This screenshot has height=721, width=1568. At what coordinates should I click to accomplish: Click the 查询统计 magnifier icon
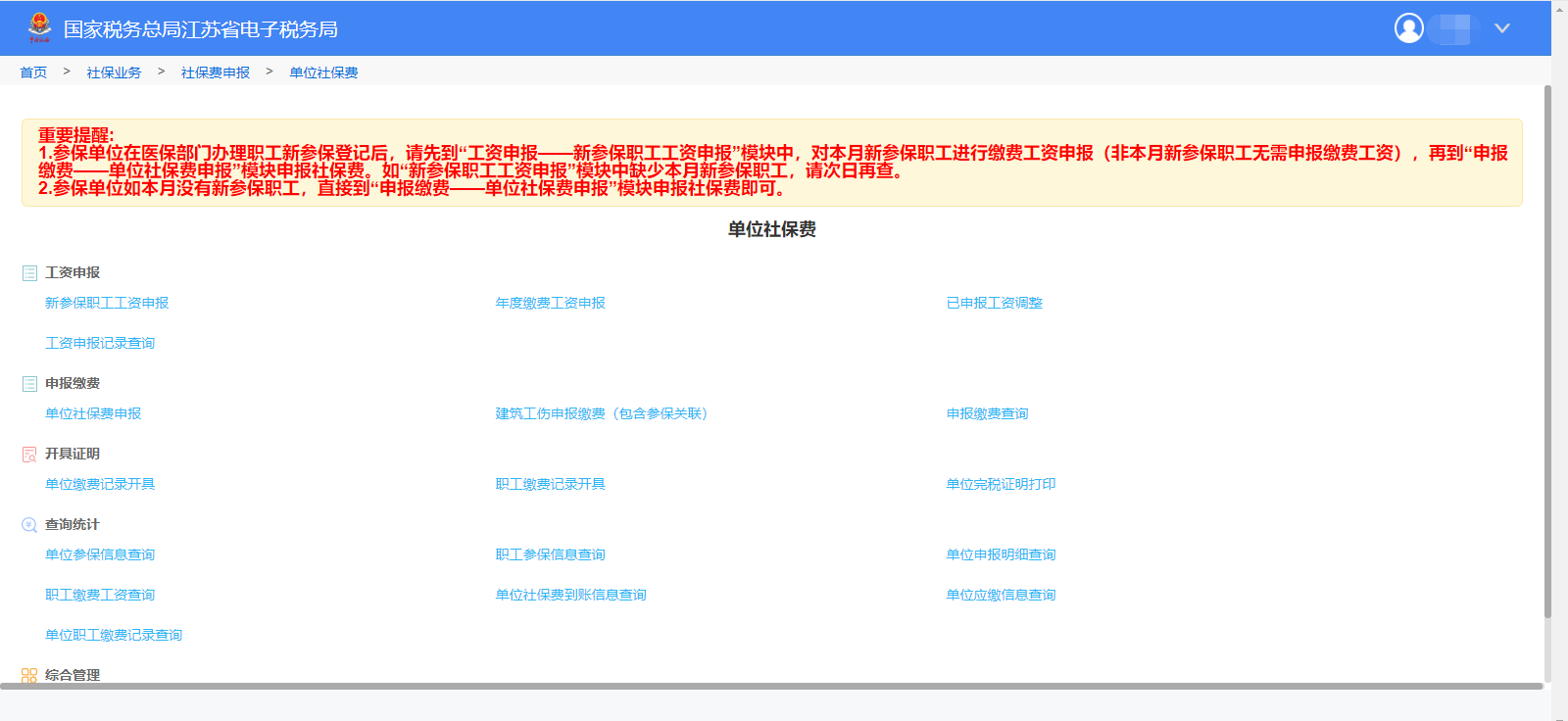point(29,525)
